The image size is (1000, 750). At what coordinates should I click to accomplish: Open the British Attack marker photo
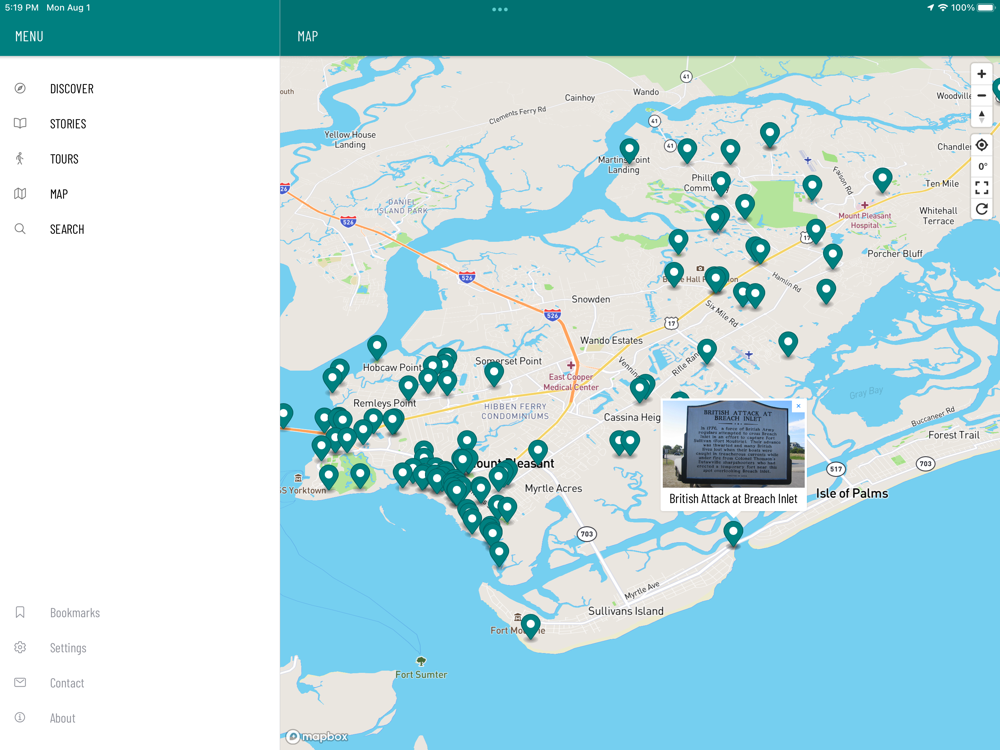[733, 444]
